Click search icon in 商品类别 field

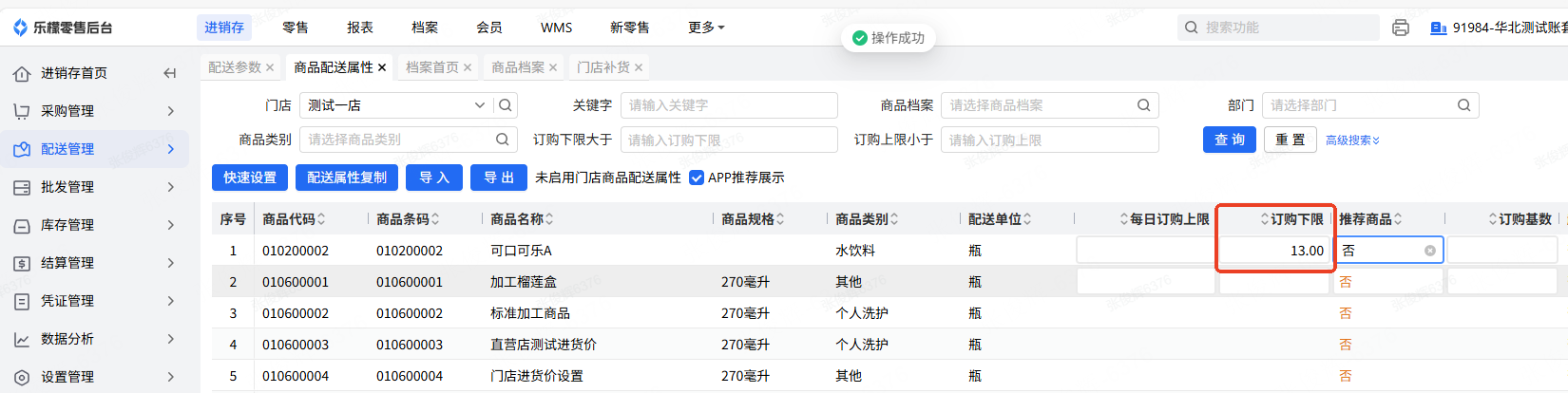click(503, 140)
